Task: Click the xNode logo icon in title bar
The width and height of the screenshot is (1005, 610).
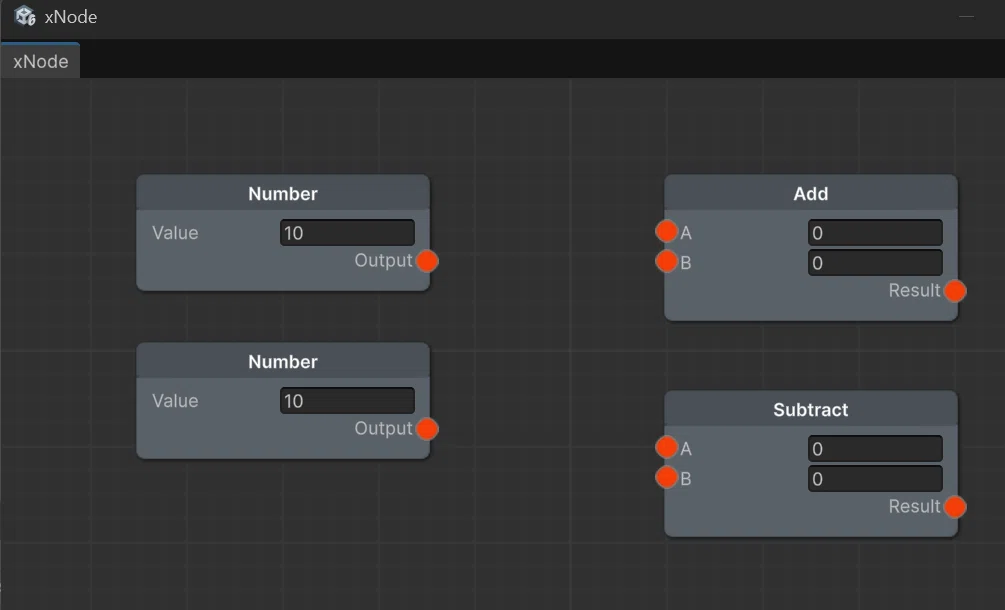Action: [25, 16]
